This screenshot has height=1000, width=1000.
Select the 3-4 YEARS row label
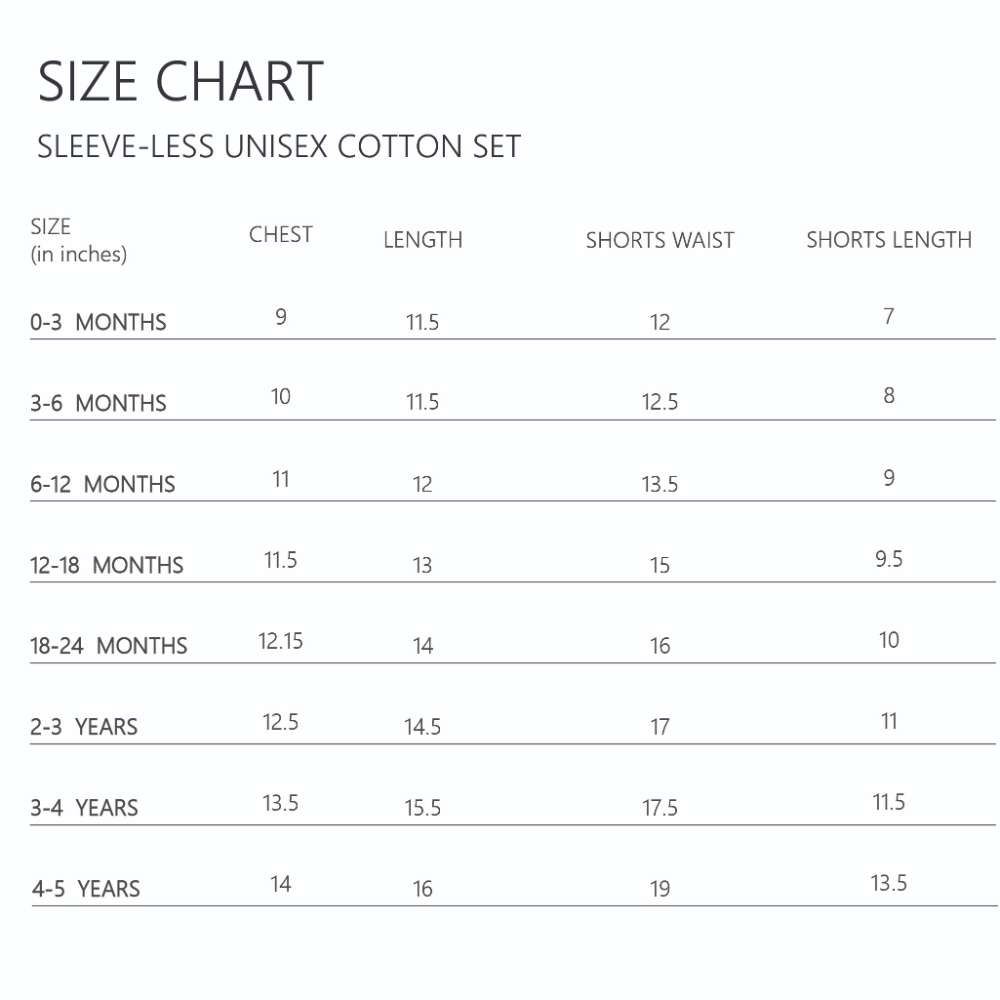click(x=84, y=808)
